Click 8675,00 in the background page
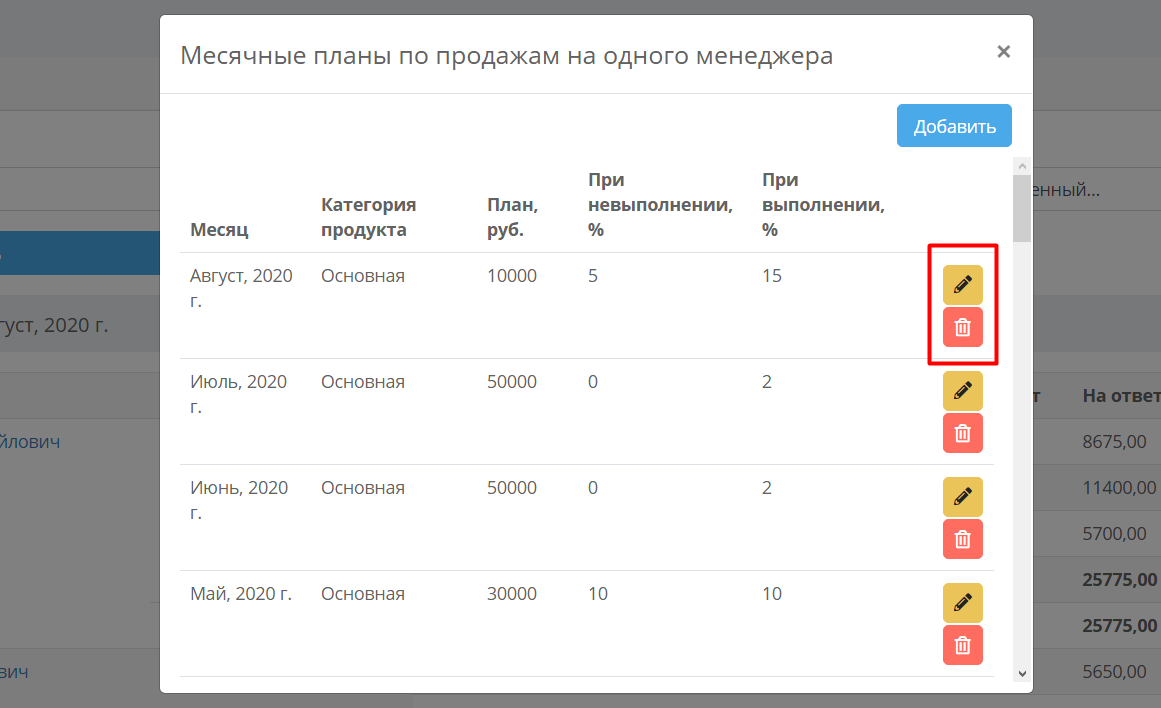This screenshot has width=1161, height=708. [x=1114, y=442]
